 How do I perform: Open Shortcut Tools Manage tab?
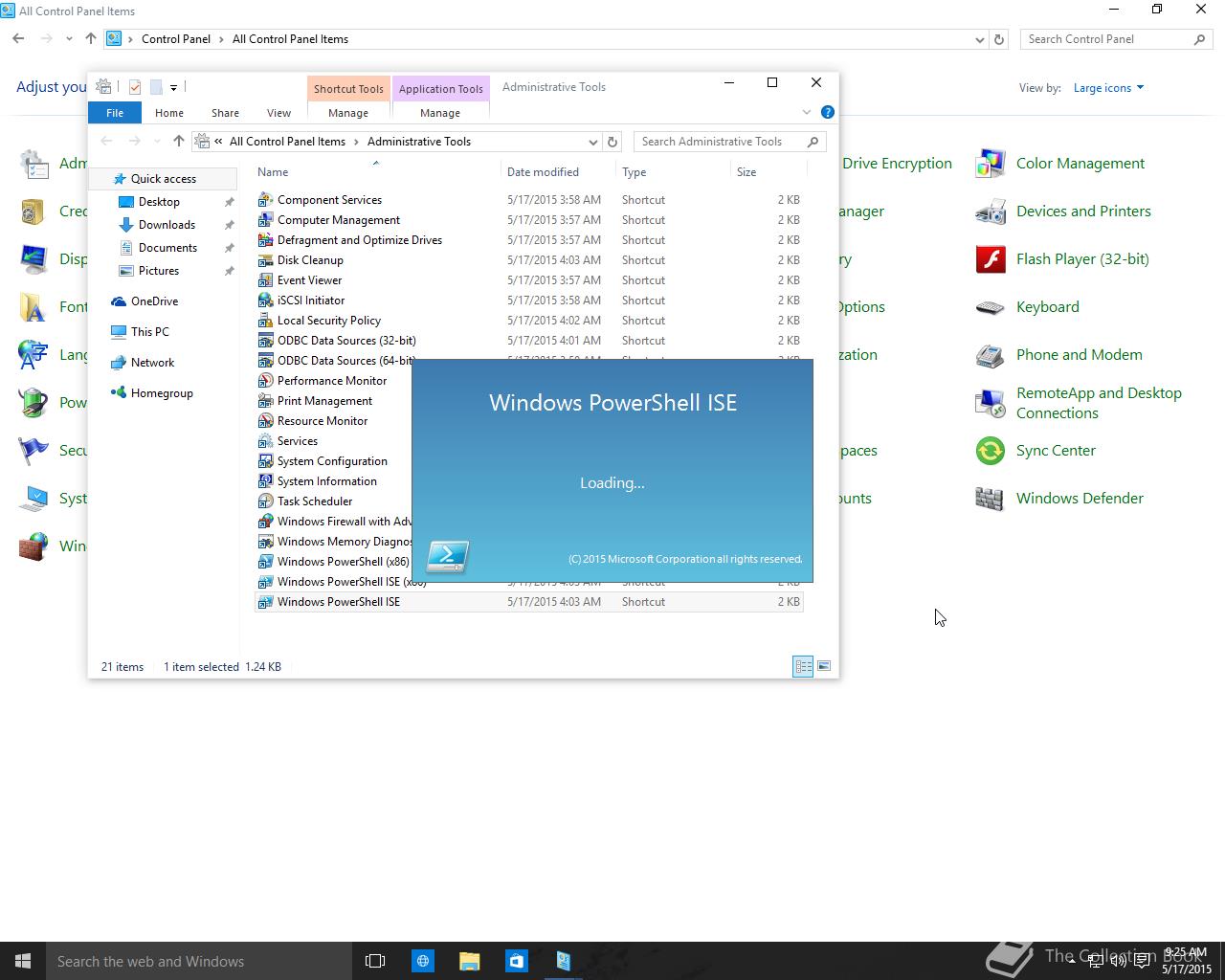click(348, 113)
